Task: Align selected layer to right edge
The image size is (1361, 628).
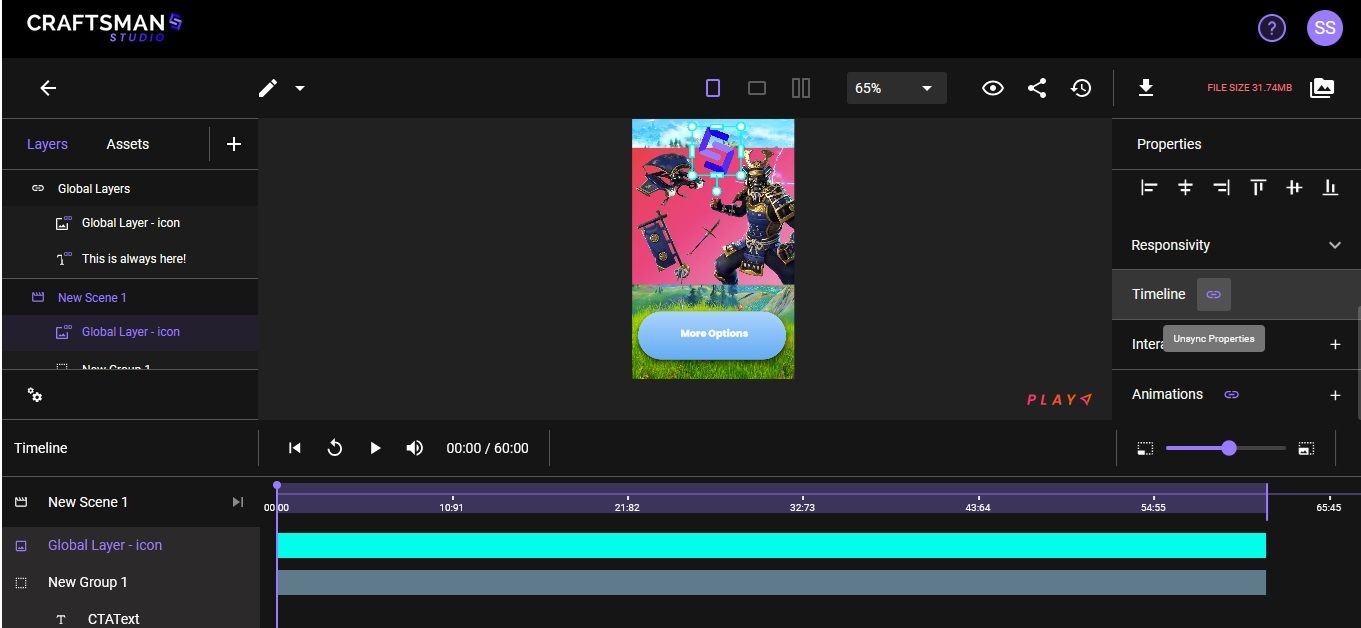Action: (x=1221, y=187)
